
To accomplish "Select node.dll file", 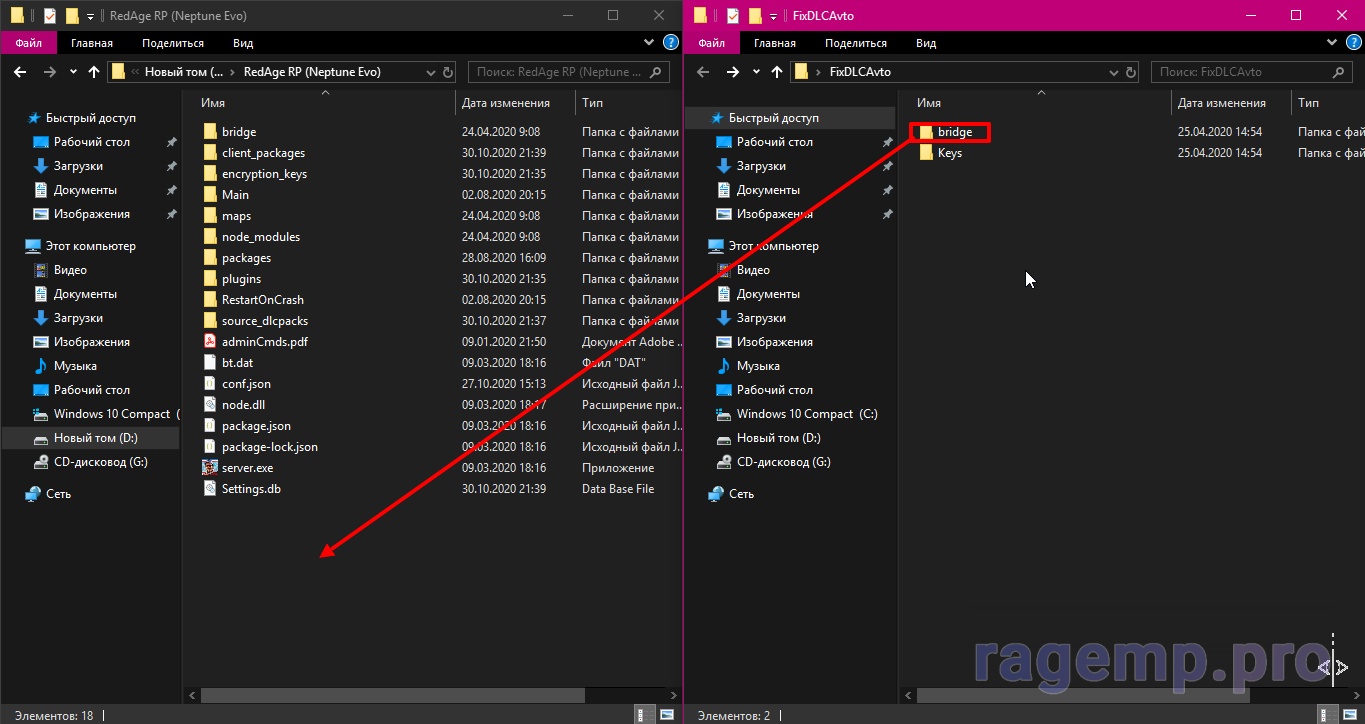I will (243, 404).
